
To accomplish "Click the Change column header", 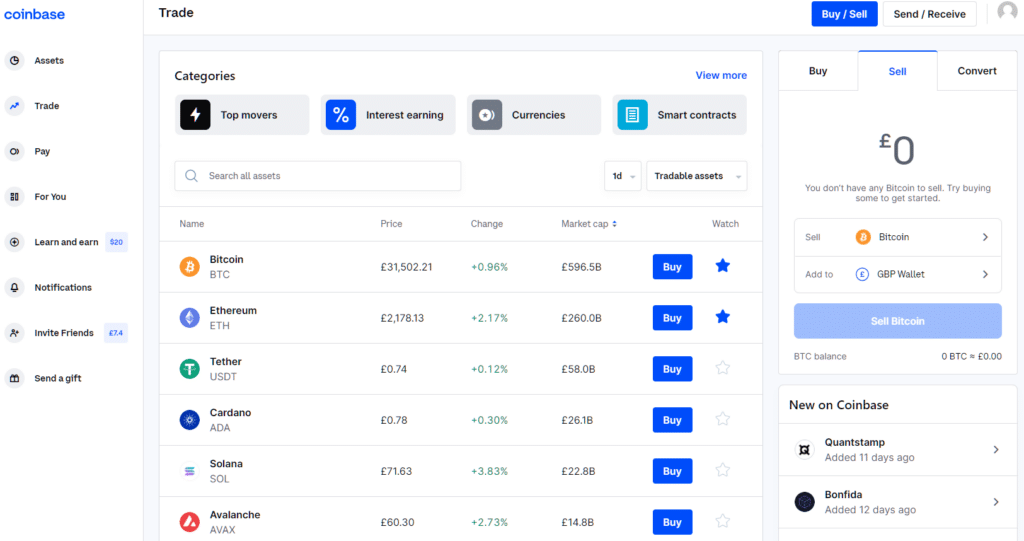I will click(487, 223).
